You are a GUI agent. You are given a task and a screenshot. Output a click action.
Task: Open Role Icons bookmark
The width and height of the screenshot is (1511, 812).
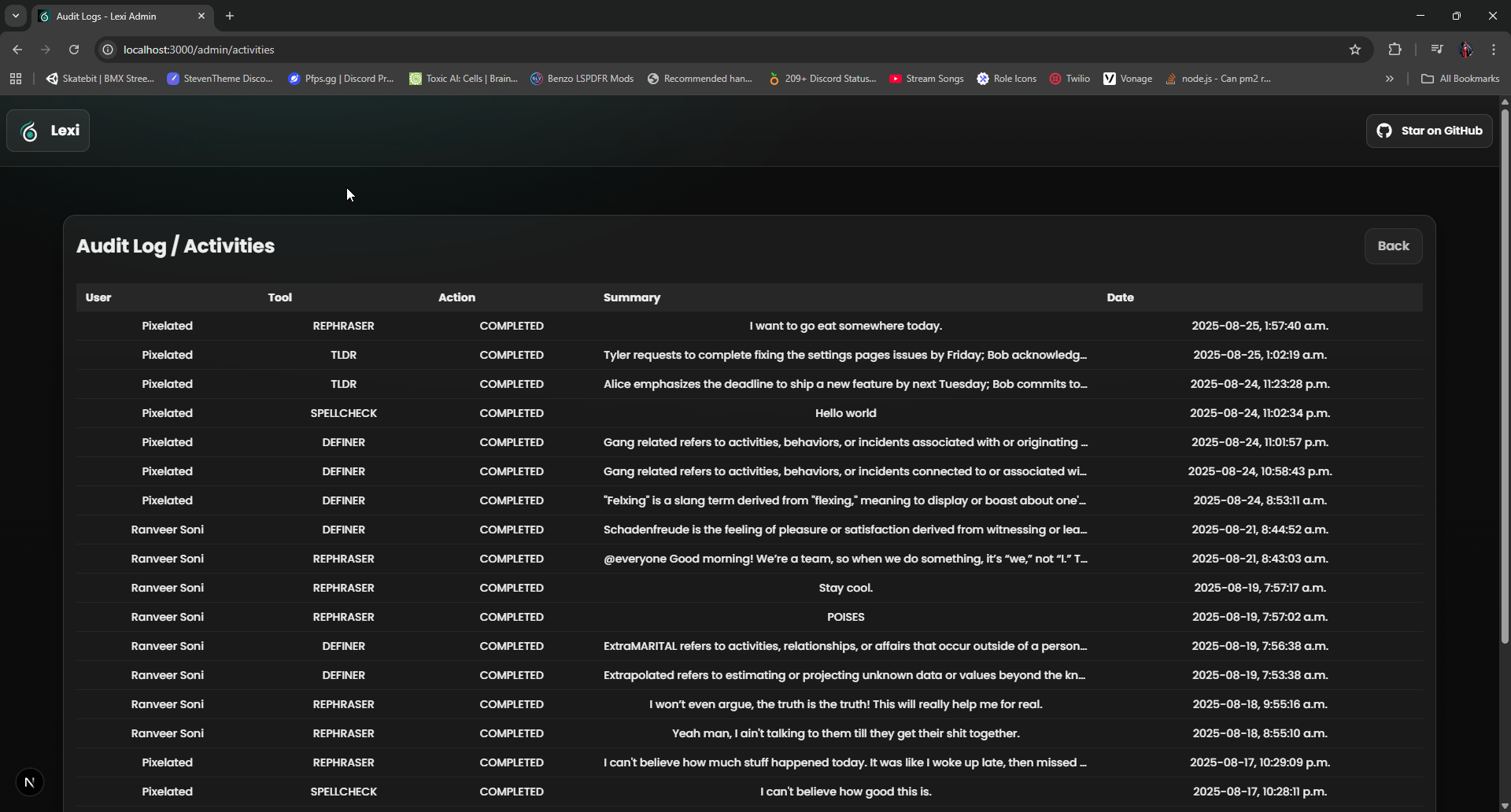1007,79
